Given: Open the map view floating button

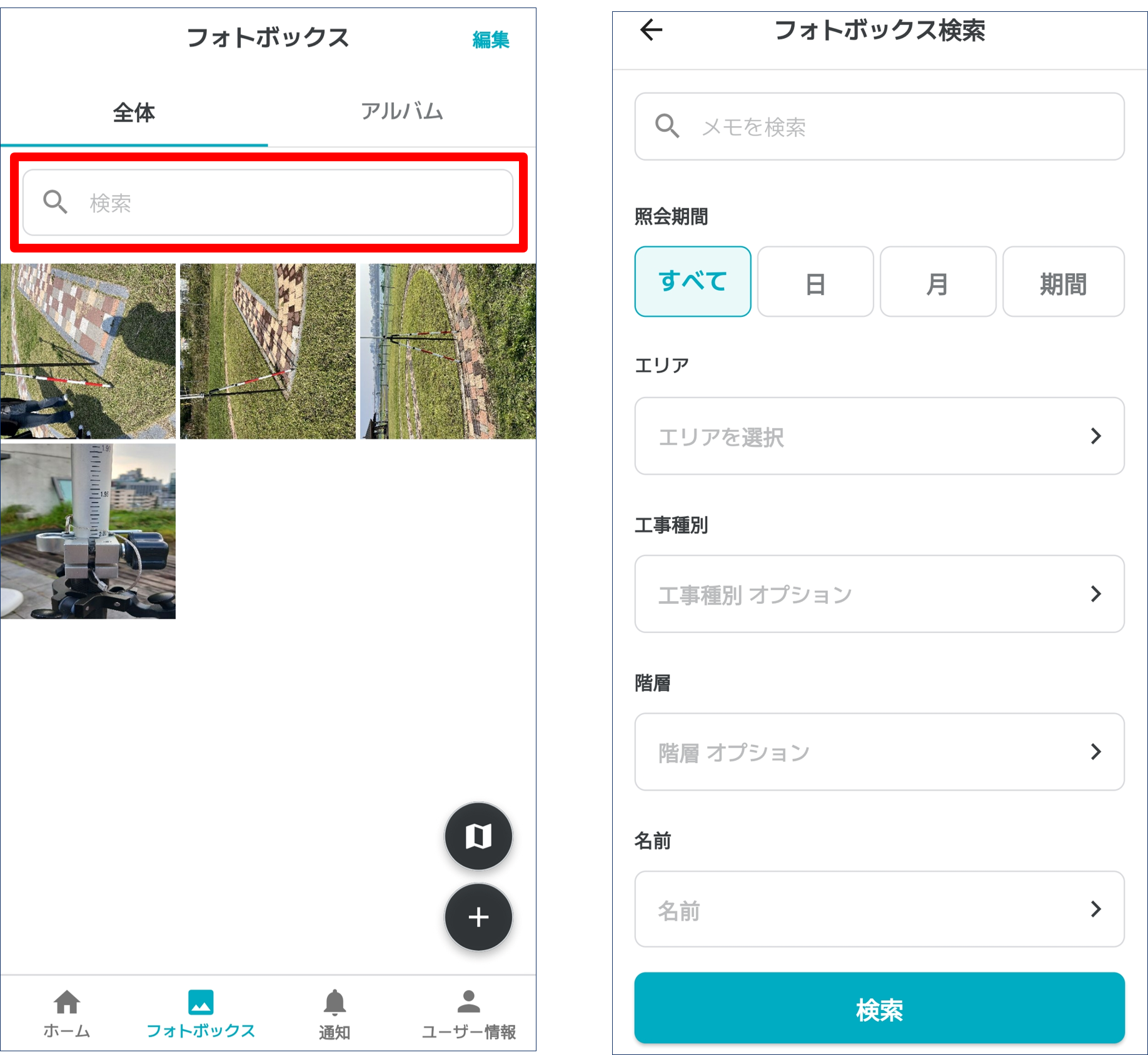Looking at the screenshot, I should (x=478, y=836).
